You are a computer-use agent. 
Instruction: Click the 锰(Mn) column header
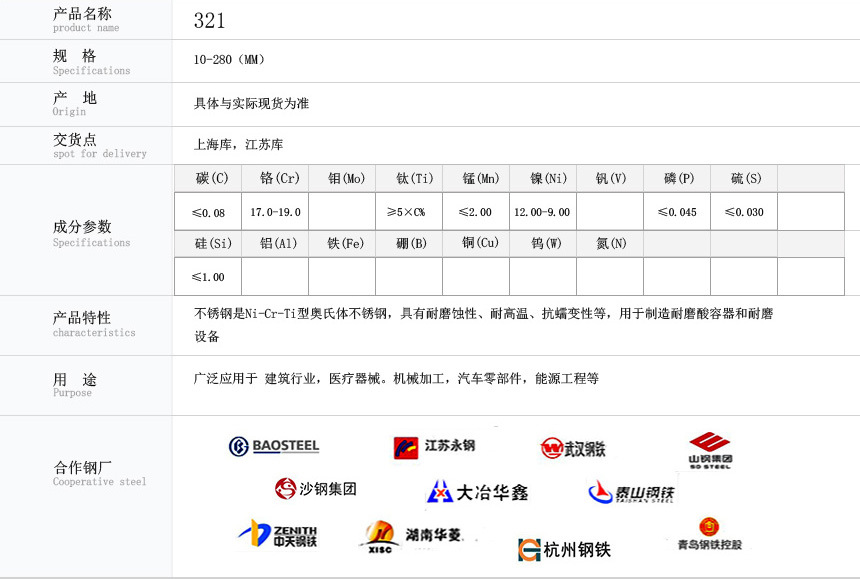coord(476,178)
